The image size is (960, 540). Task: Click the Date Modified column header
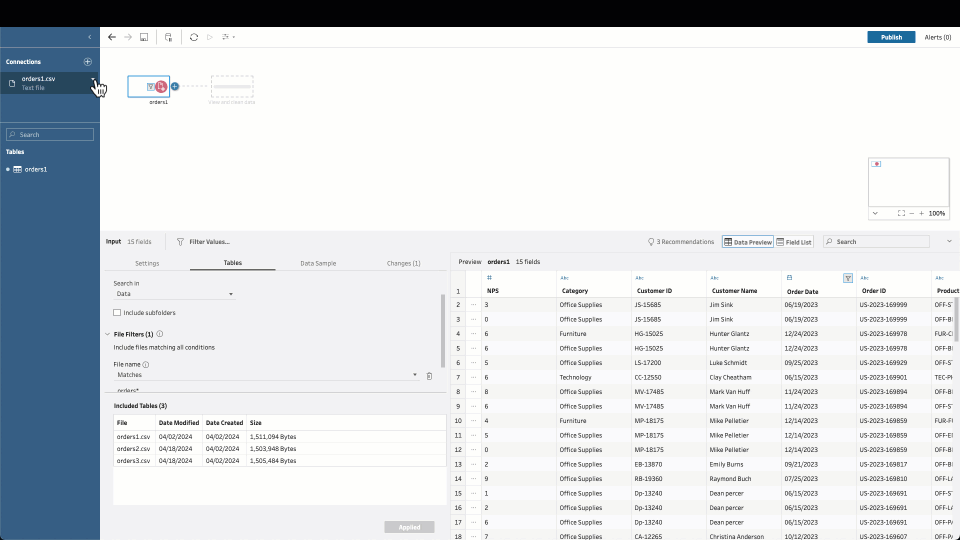(179, 422)
